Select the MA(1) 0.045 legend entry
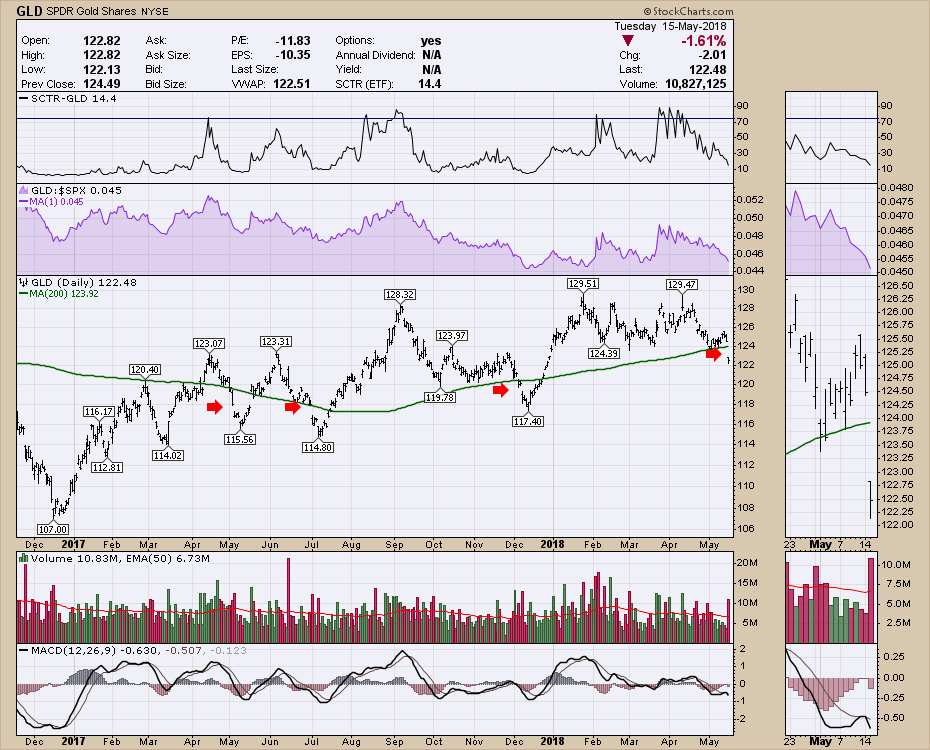The width and height of the screenshot is (930, 750). [x=56, y=202]
